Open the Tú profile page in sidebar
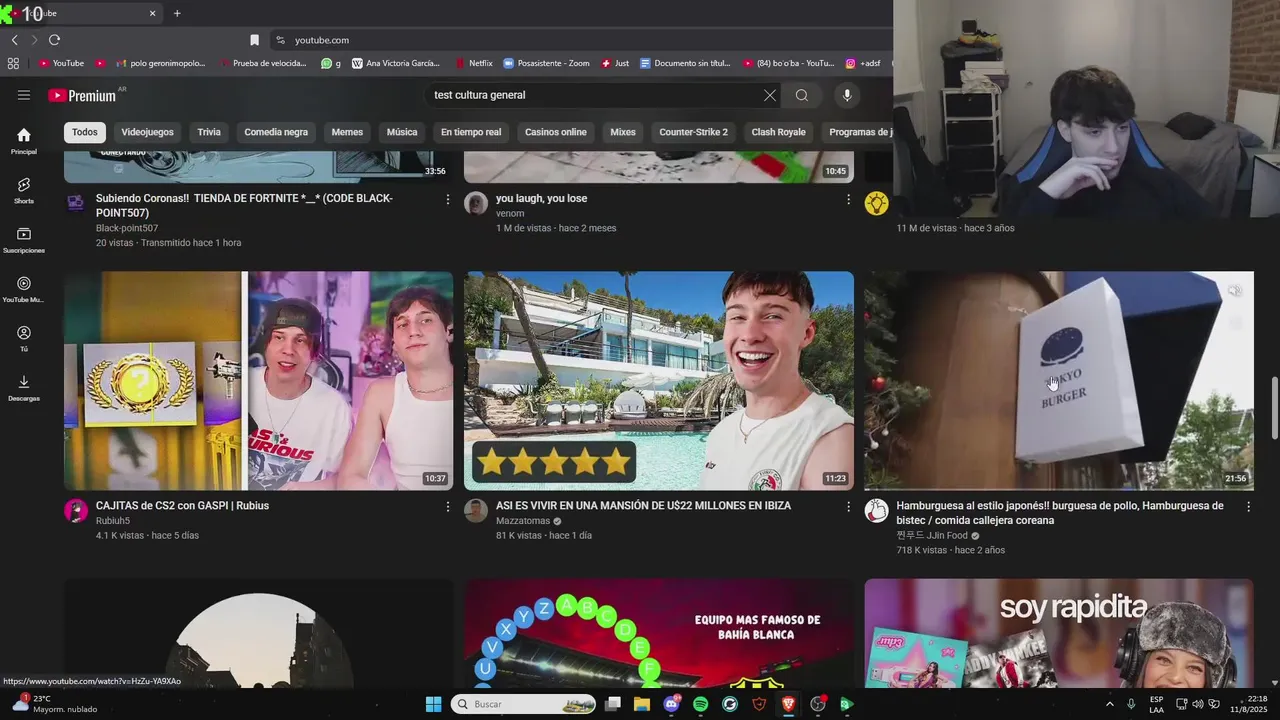This screenshot has width=1280, height=720. click(24, 338)
